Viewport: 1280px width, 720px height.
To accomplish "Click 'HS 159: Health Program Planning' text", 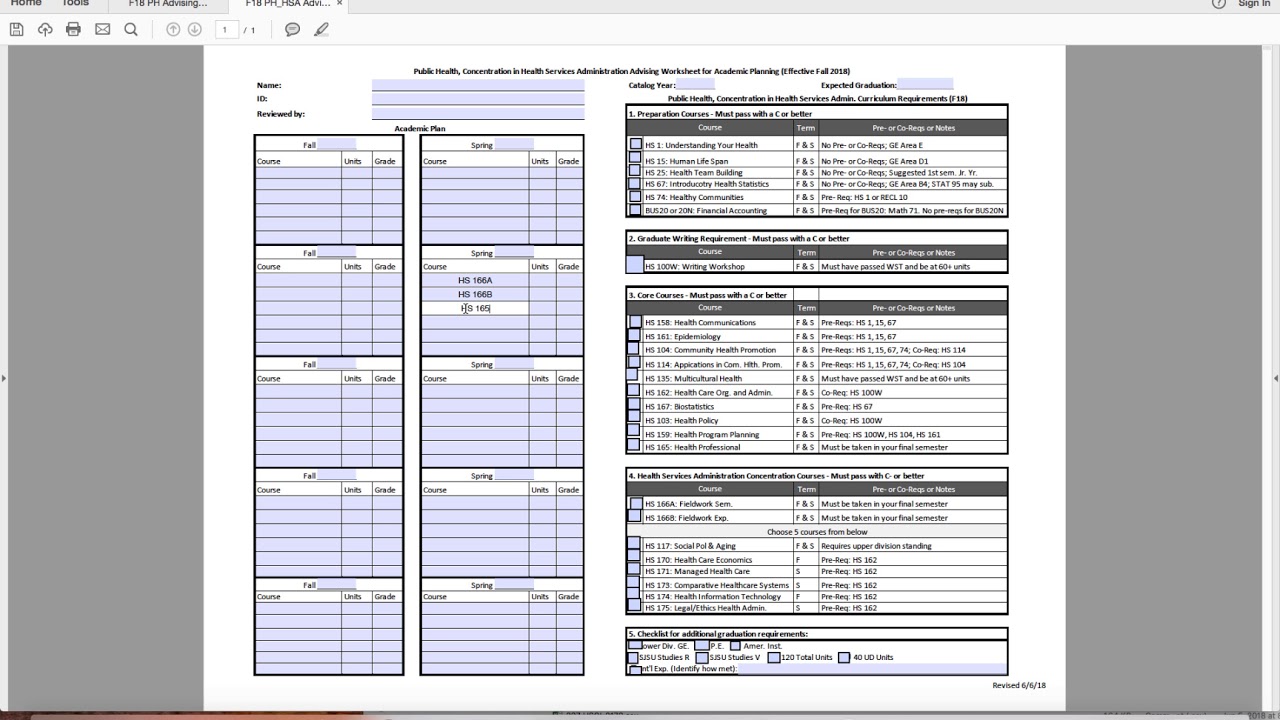I will pos(702,435).
